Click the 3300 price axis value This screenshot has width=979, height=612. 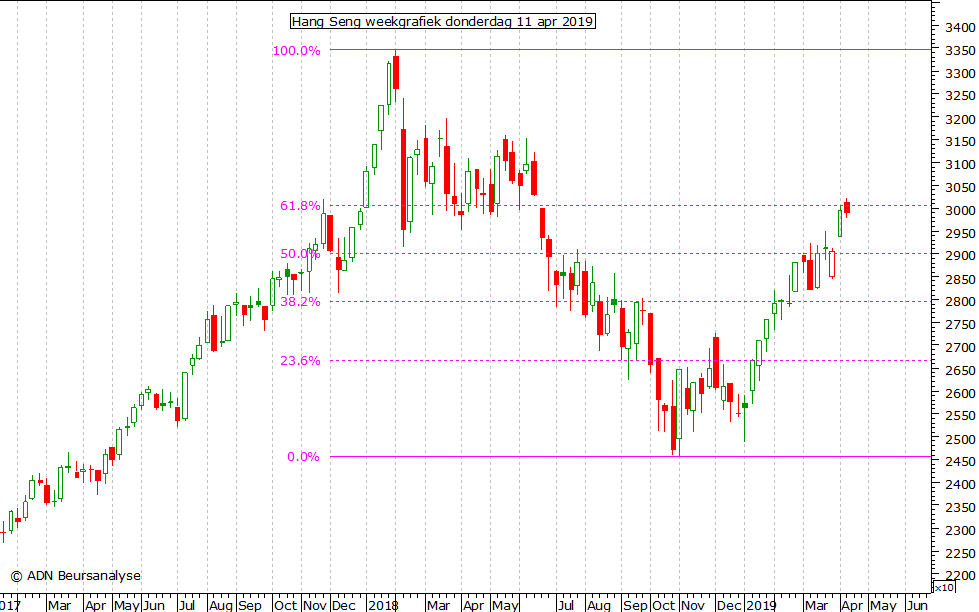click(x=960, y=73)
